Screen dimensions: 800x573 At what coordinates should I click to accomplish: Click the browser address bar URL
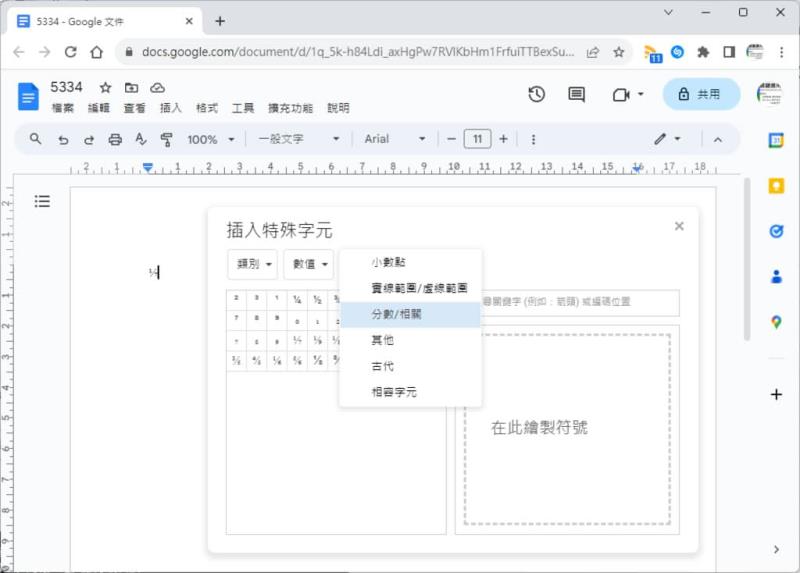pyautogui.click(x=357, y=52)
